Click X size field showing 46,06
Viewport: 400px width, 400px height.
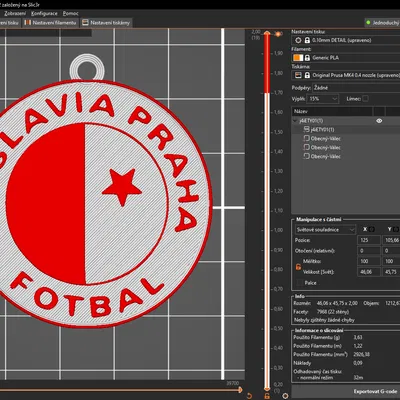tap(369, 272)
